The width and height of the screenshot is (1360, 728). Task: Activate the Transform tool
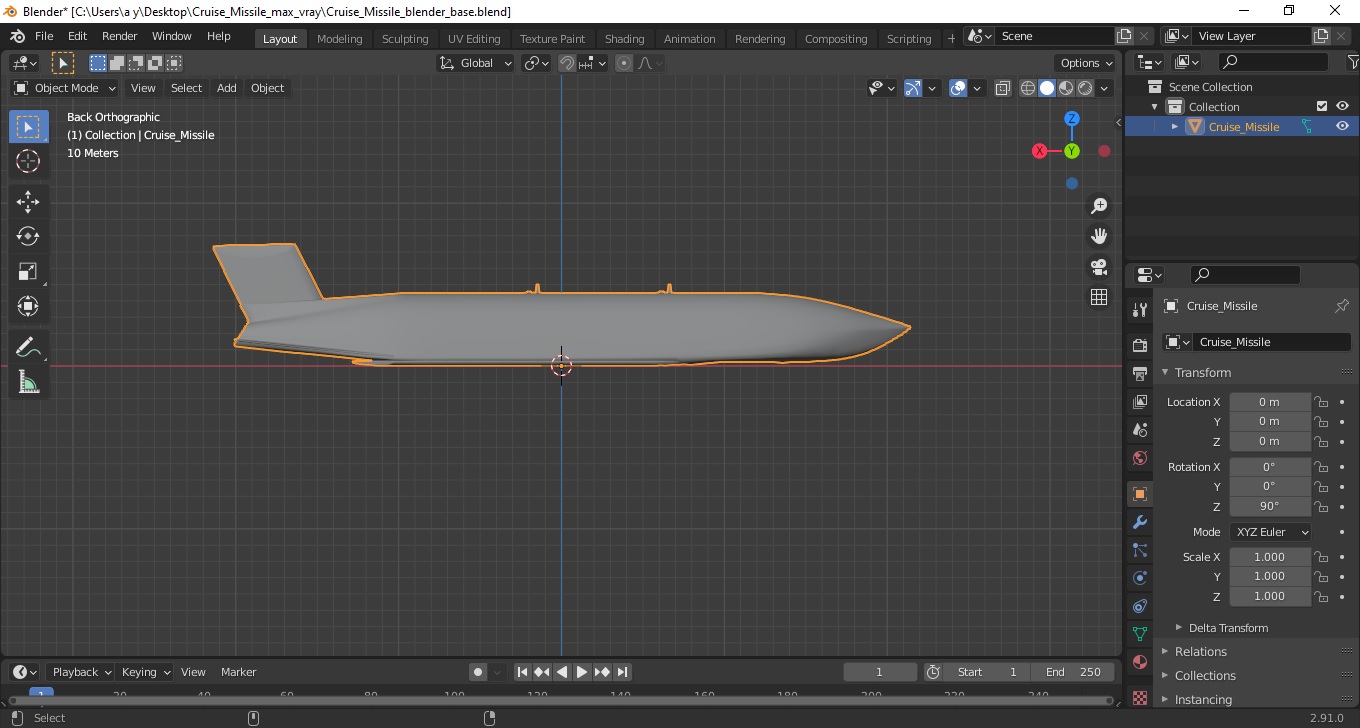28,306
